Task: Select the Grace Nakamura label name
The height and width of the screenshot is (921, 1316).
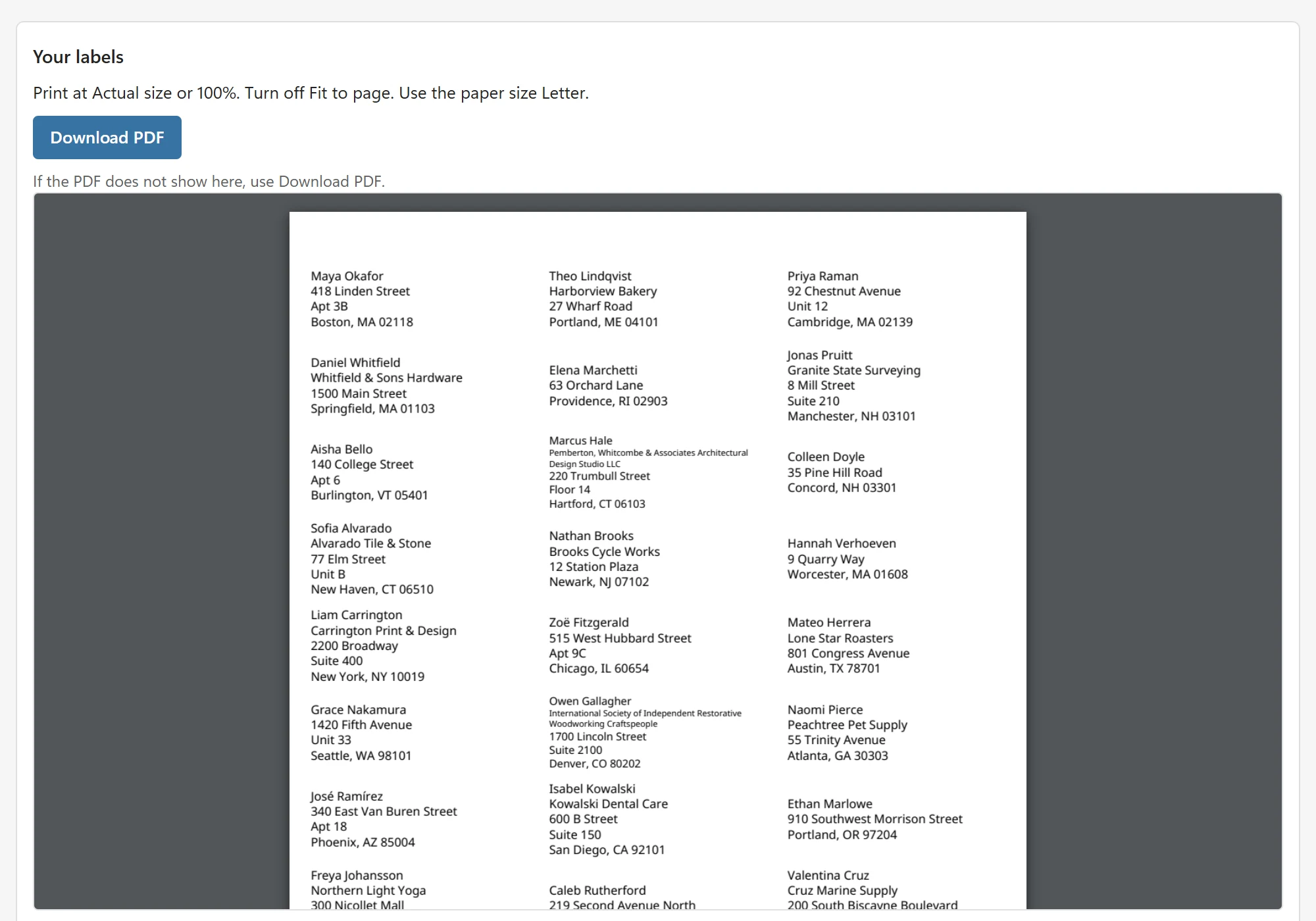Action: point(358,710)
